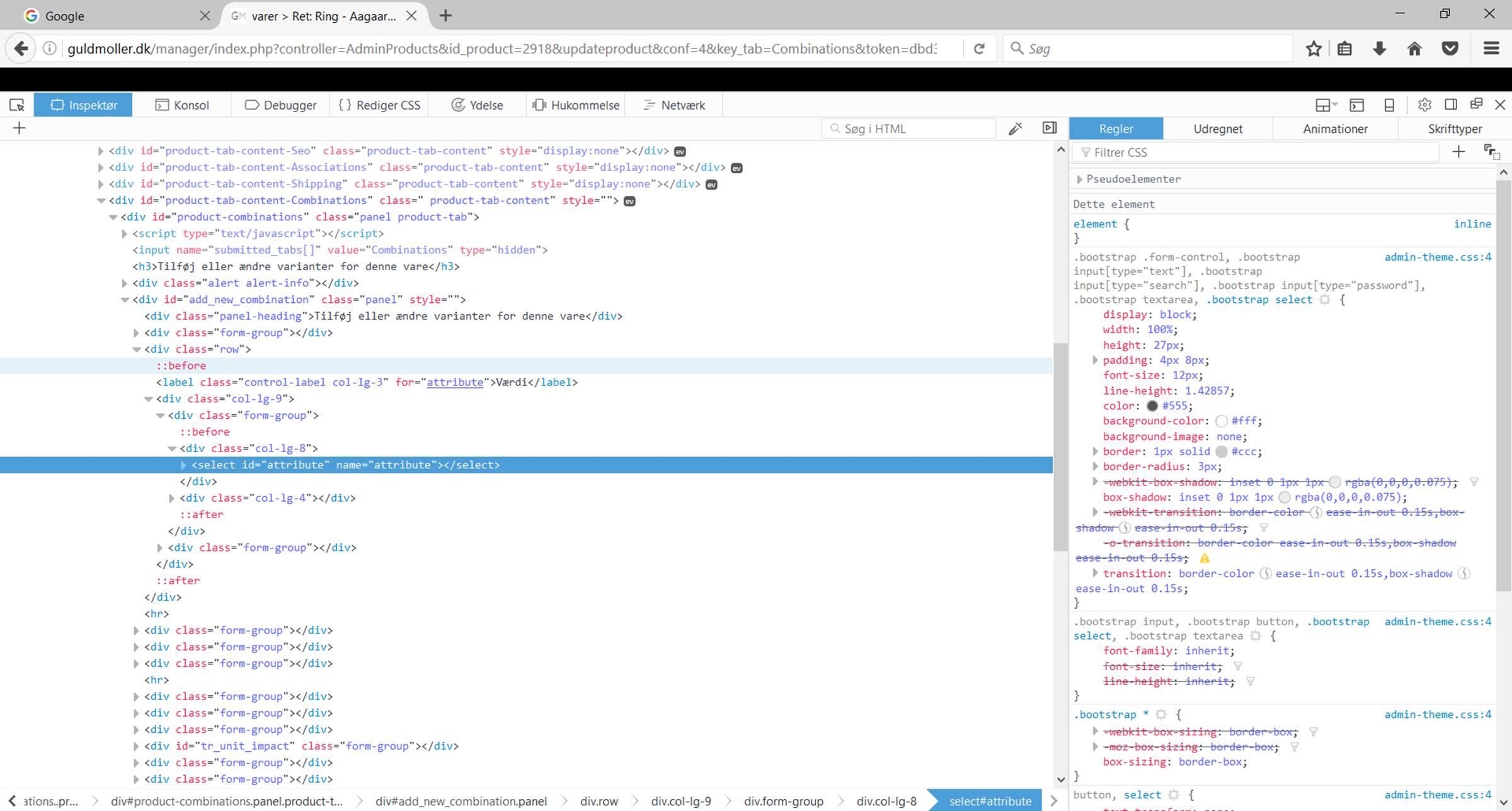Screen dimensions: 1512x811
Task: Focus the Søg i HTML field
Action: (x=908, y=128)
